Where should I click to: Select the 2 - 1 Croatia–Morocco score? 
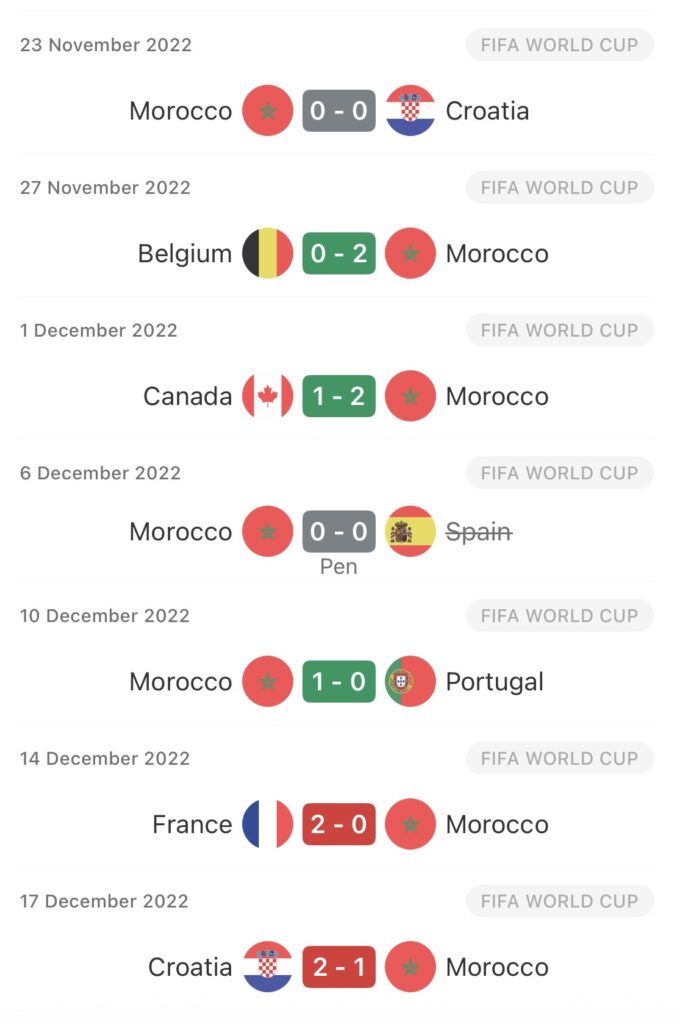tap(339, 968)
